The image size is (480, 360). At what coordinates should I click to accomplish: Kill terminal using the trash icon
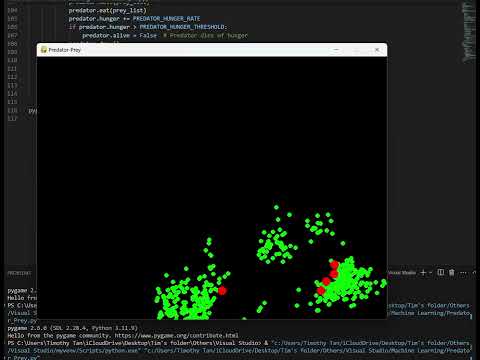[452, 272]
